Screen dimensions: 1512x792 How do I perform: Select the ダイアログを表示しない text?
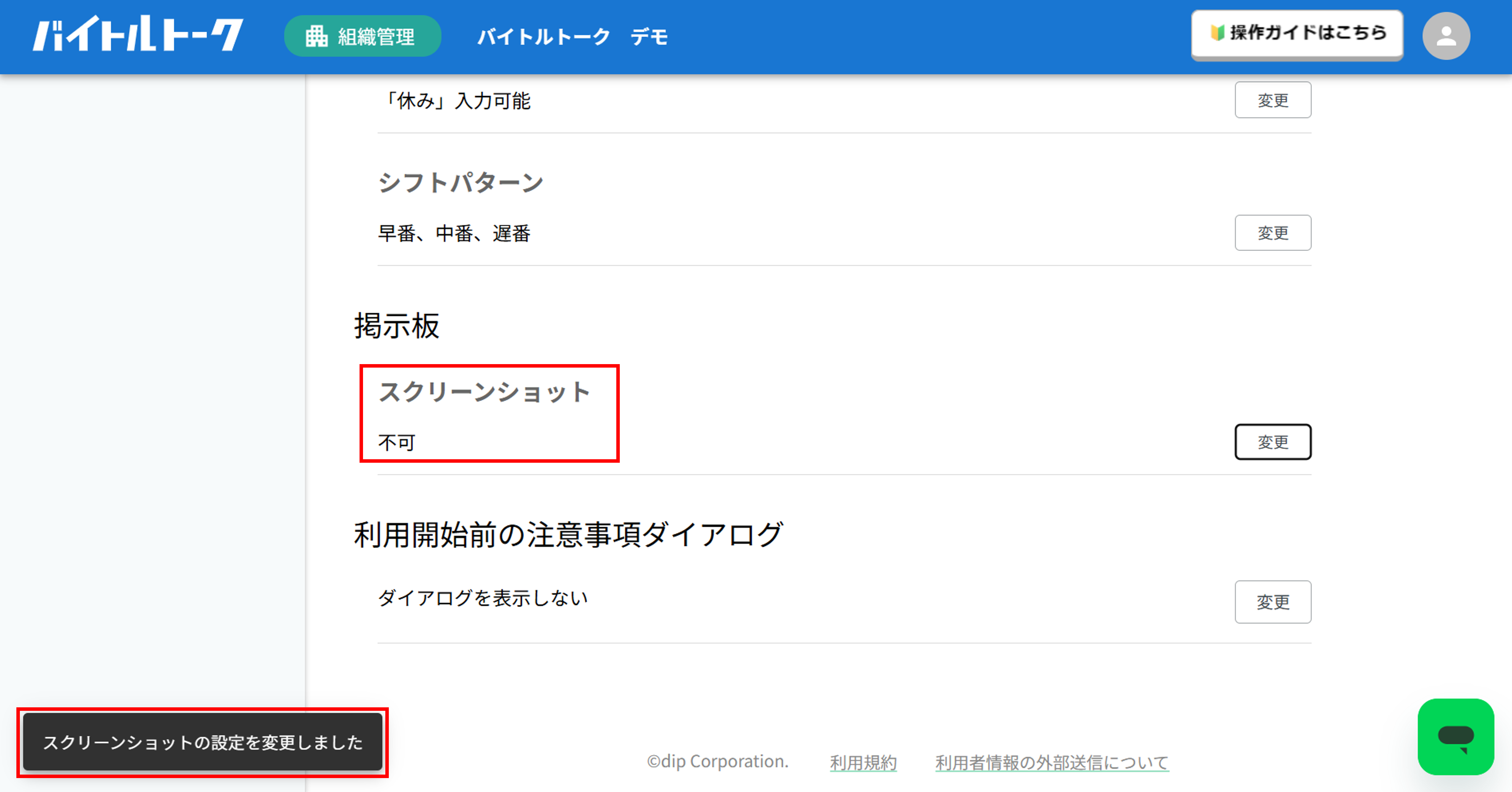coord(483,598)
